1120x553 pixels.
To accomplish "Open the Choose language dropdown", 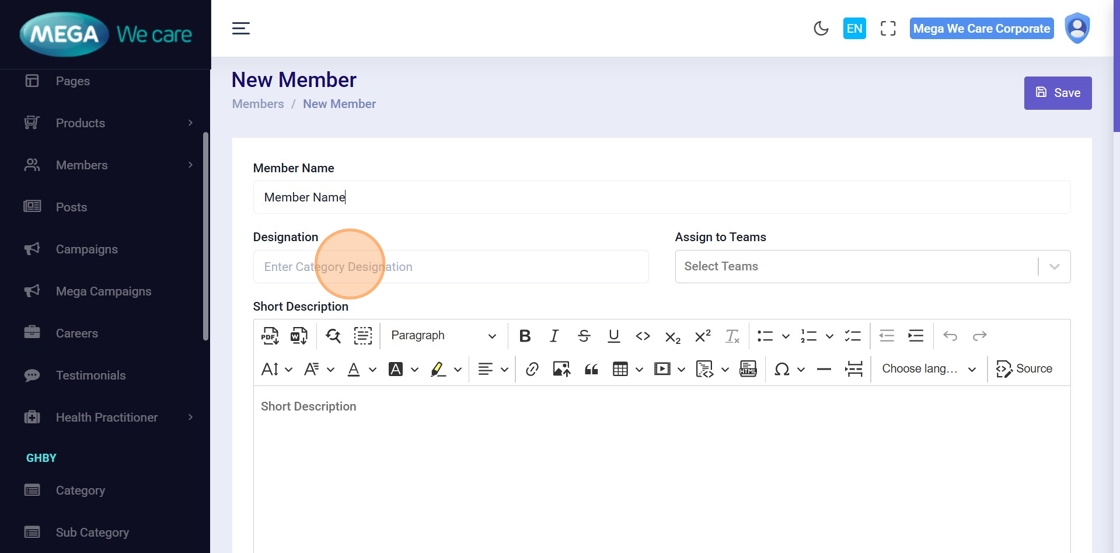I will (x=928, y=369).
